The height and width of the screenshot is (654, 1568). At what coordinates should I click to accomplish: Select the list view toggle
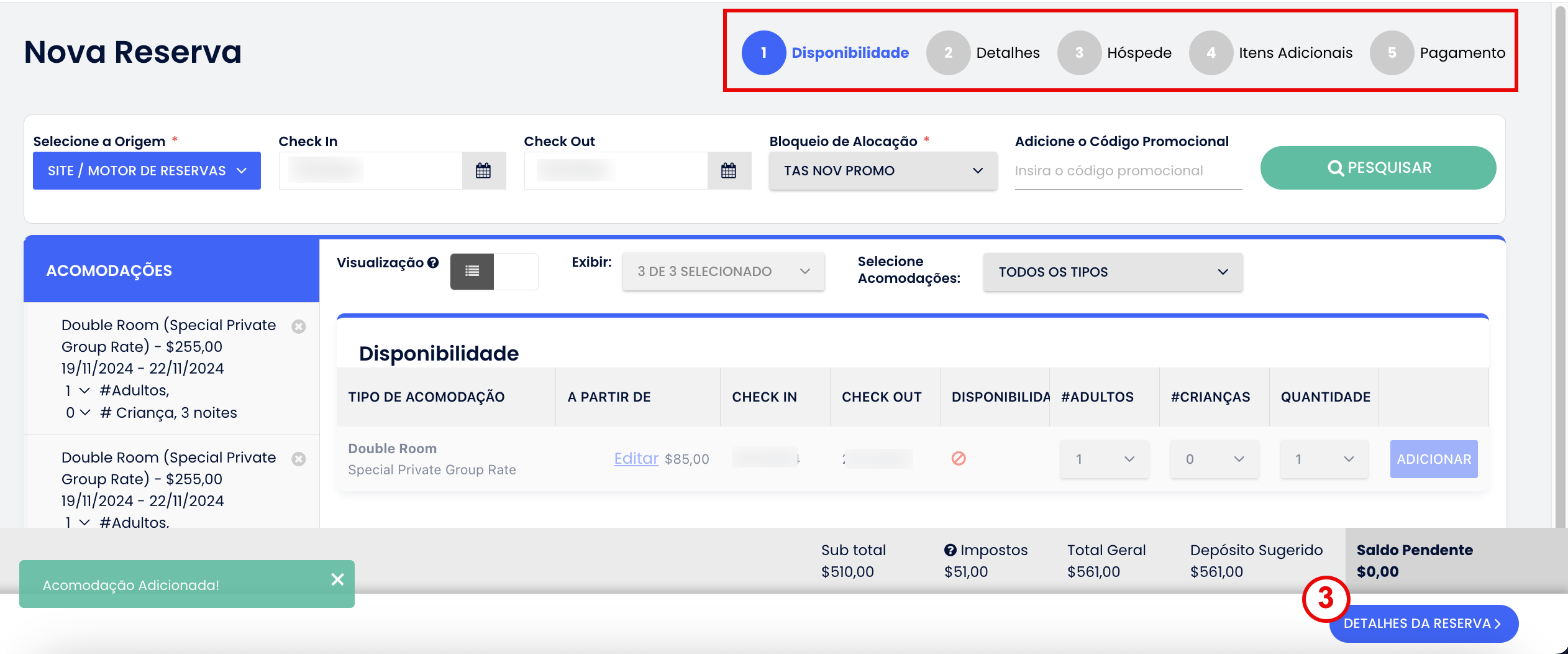[472, 271]
